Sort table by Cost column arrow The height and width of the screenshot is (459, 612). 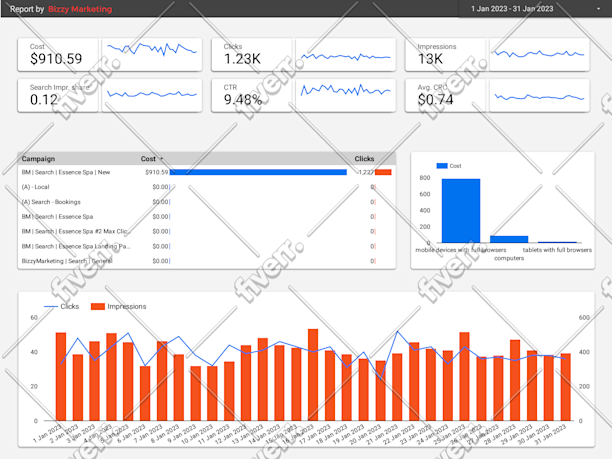pyautogui.click(x=162, y=159)
